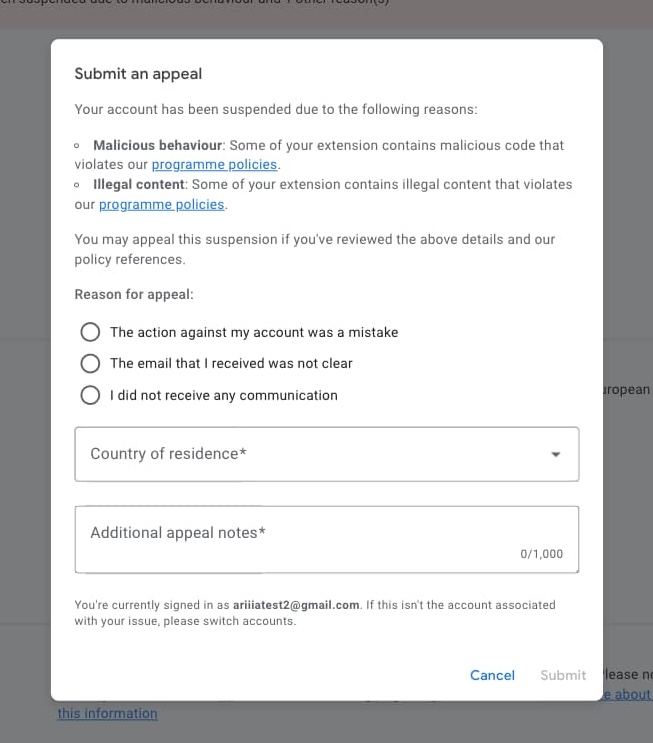Click the Submit button
This screenshot has height=743, width=653.
(563, 675)
